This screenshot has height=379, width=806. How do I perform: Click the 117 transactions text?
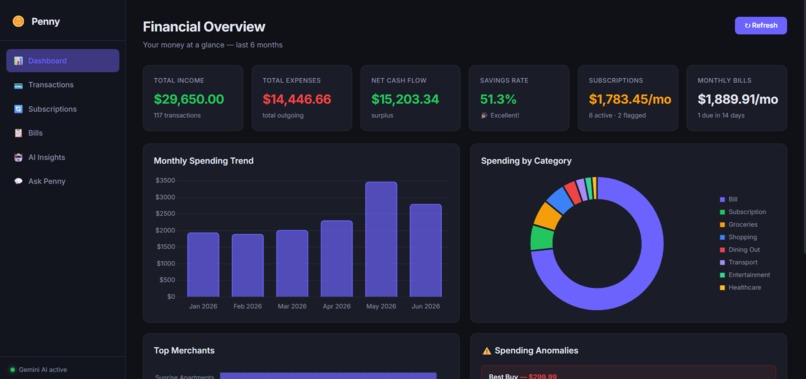click(x=177, y=116)
